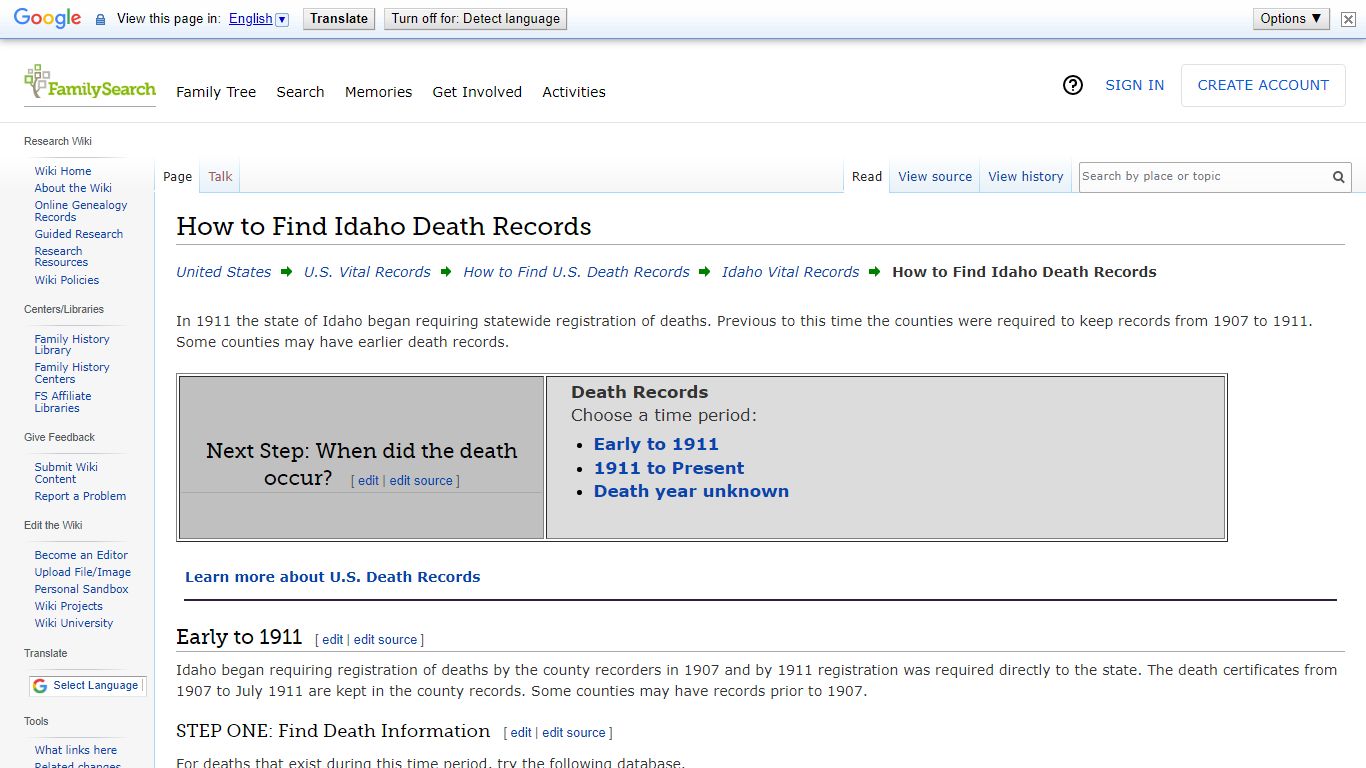Follow How to Find U.S. Death Records breadcrumb
Screen dimensions: 1366x768
[576, 272]
